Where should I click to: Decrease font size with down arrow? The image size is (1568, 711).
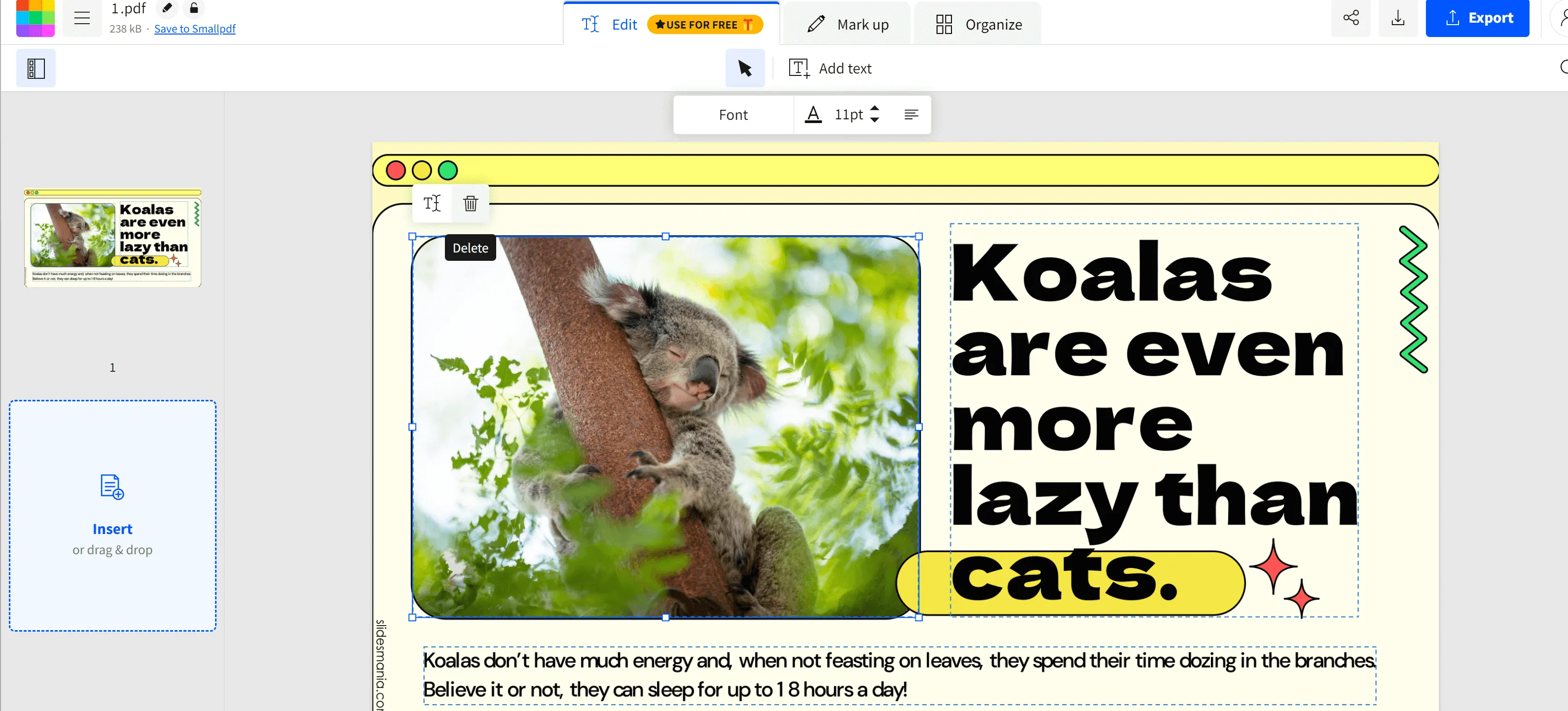(x=875, y=120)
